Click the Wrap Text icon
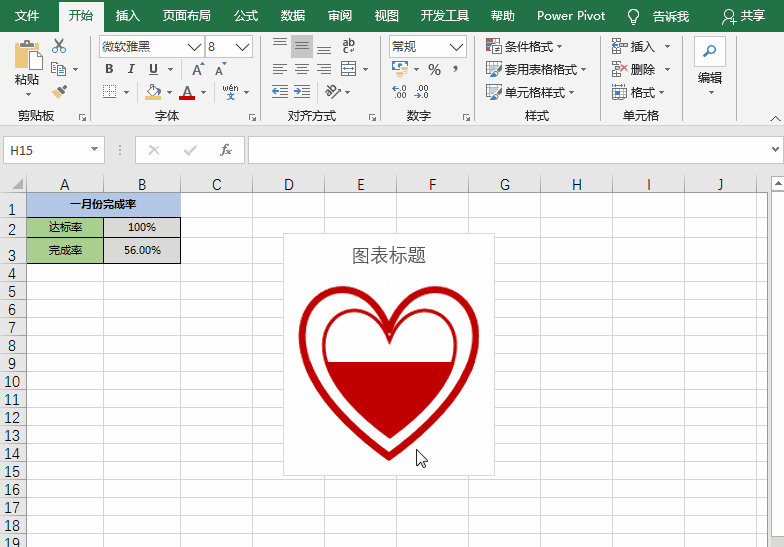Viewport: 784px width, 547px height. pos(348,46)
